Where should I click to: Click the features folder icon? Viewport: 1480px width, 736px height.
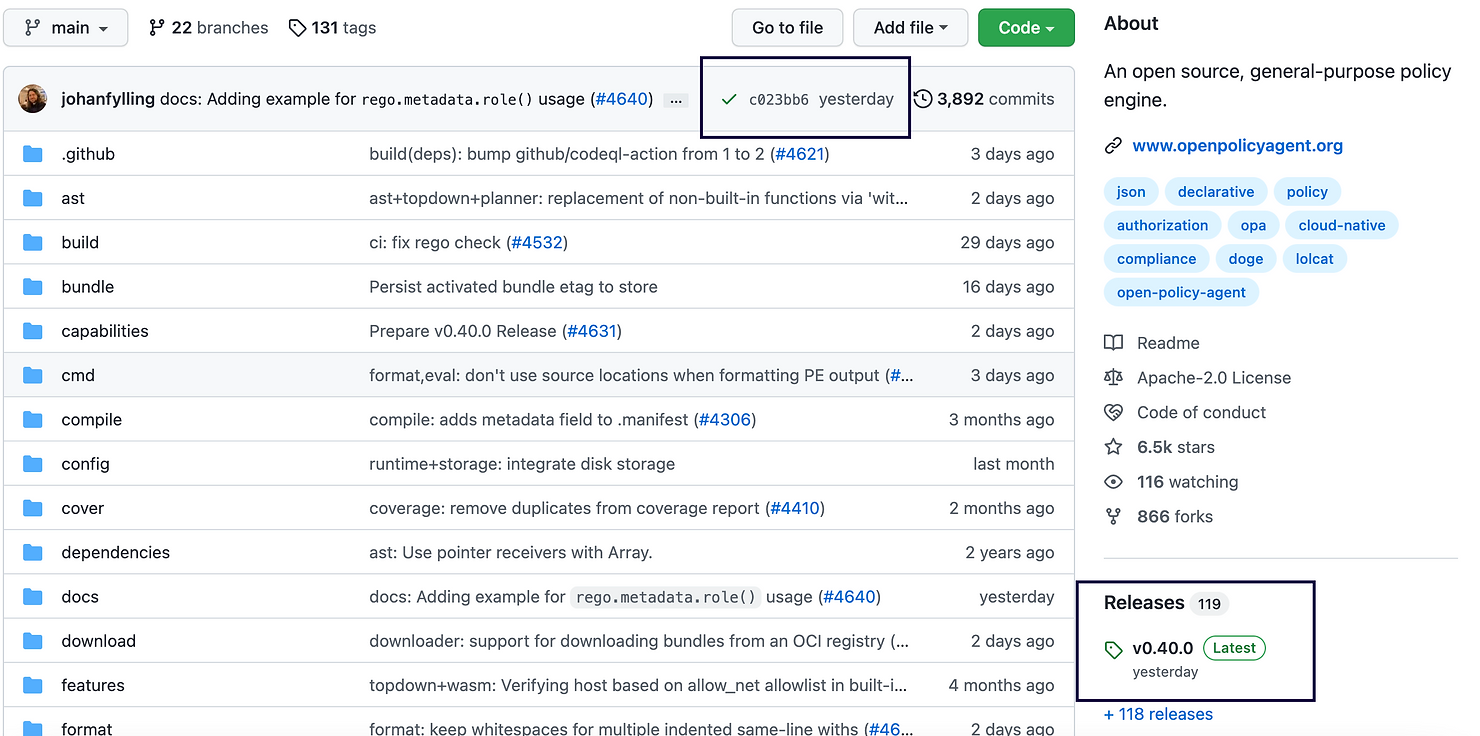click(33, 685)
